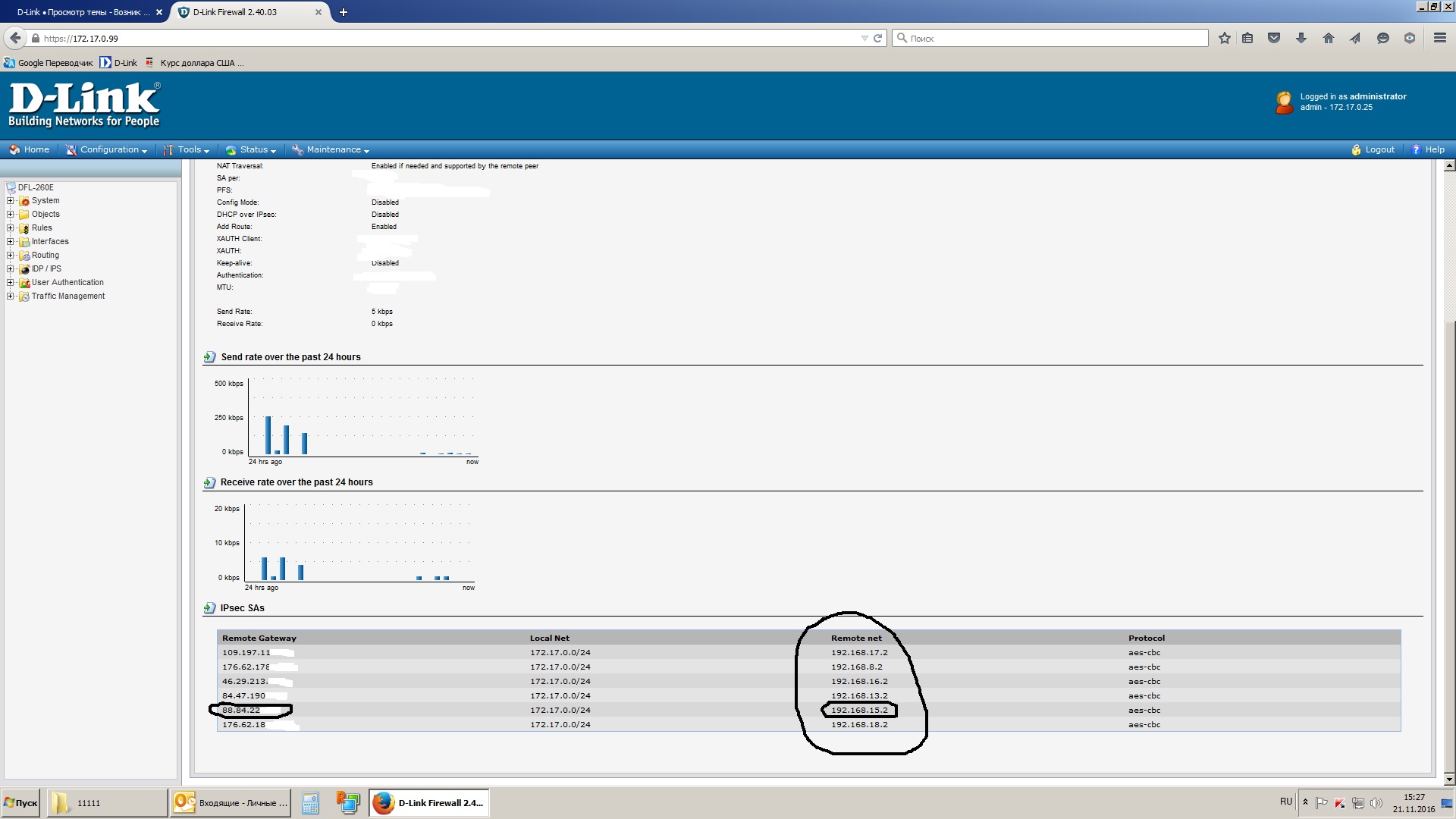Click the Help link
Screen dimensions: 1456x819
pos(1433,150)
